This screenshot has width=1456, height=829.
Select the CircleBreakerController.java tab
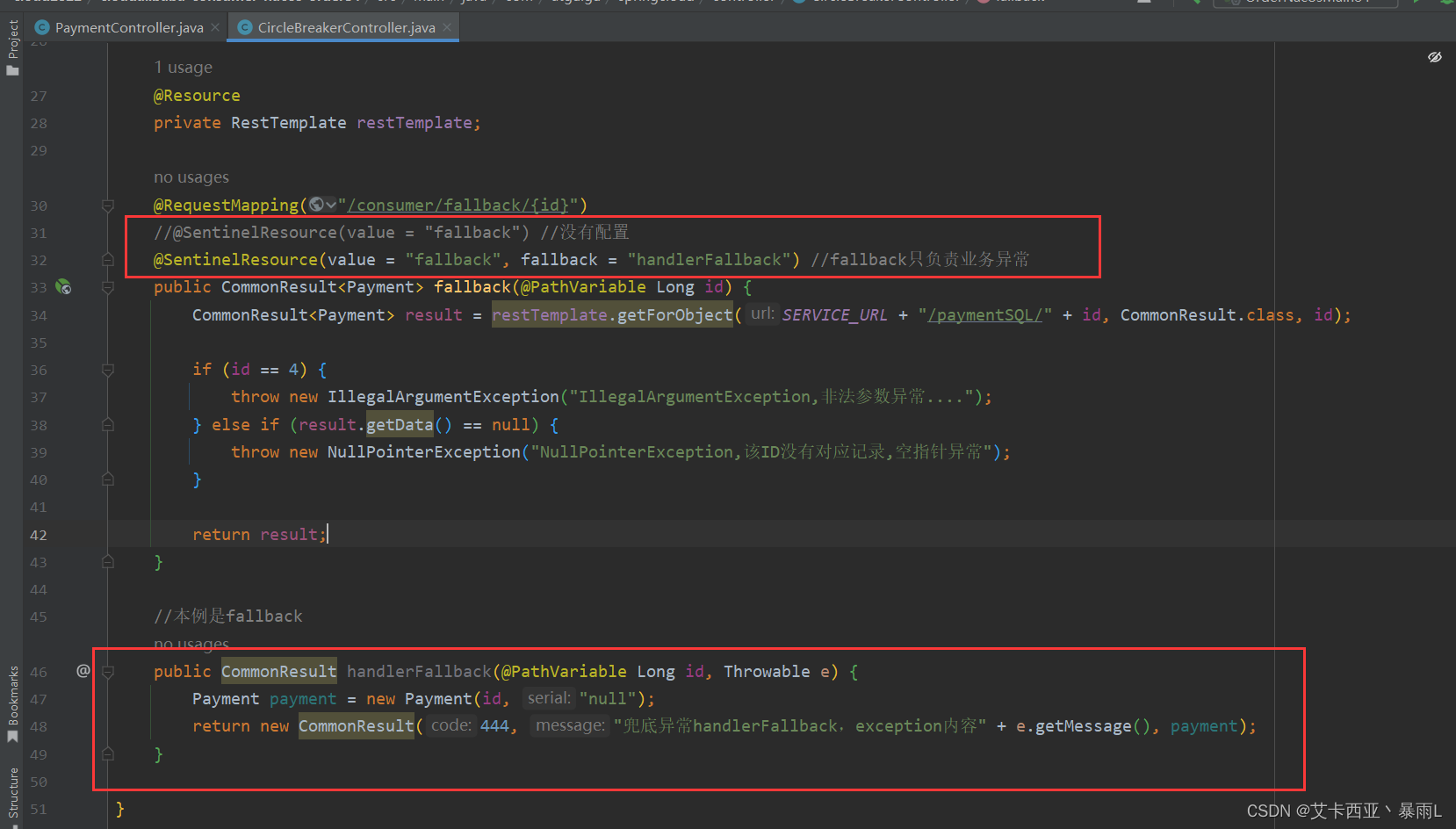(x=346, y=27)
